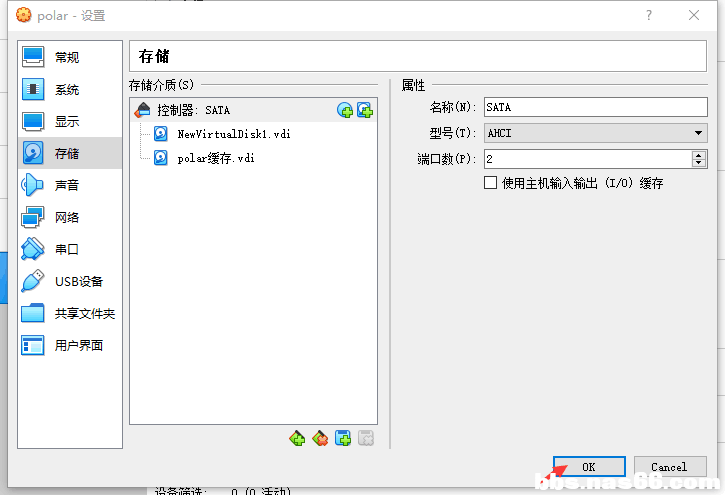Click into the 端口数 port count field
The height and width of the screenshot is (495, 725).
[x=588, y=159]
